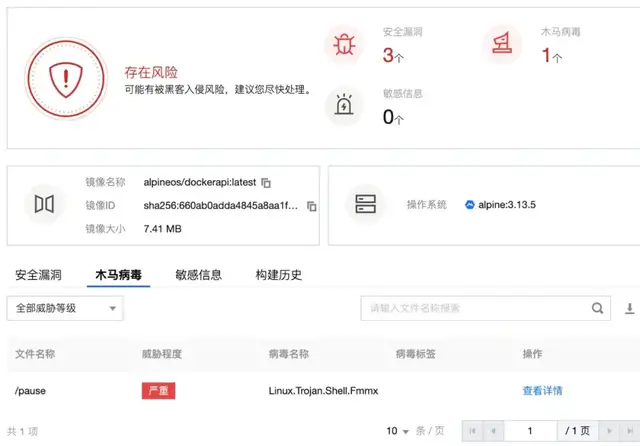The height and width of the screenshot is (446, 640).
Task: Open the 全部威胁等级 threat level dropdown
Action: coord(65,308)
